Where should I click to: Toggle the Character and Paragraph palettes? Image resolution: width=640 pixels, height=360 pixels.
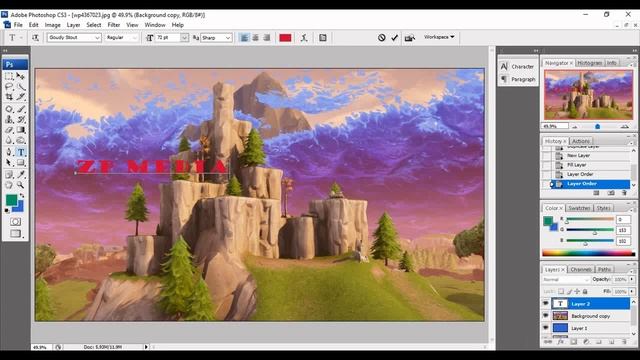323,38
